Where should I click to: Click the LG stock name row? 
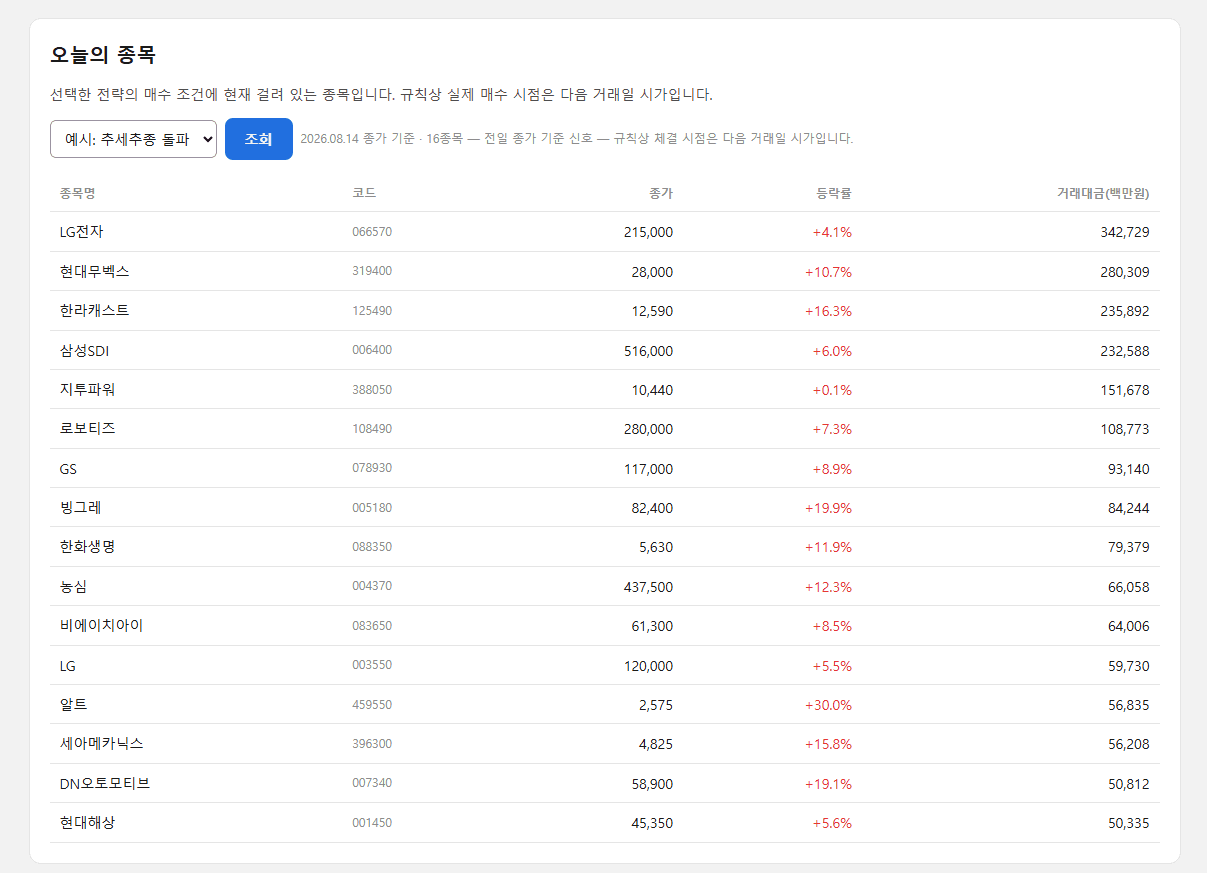point(605,666)
